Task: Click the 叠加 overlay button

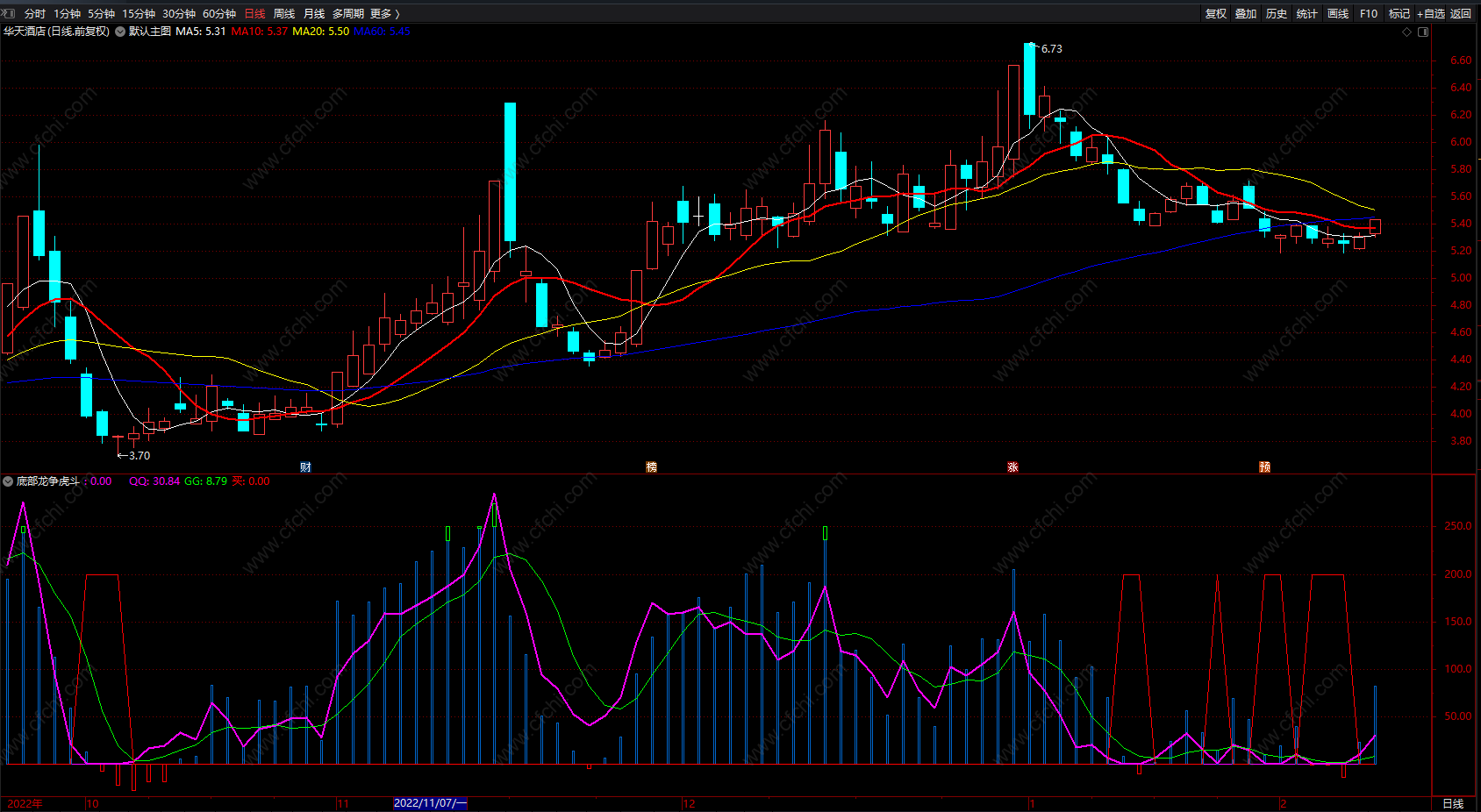Action: coord(1246,13)
